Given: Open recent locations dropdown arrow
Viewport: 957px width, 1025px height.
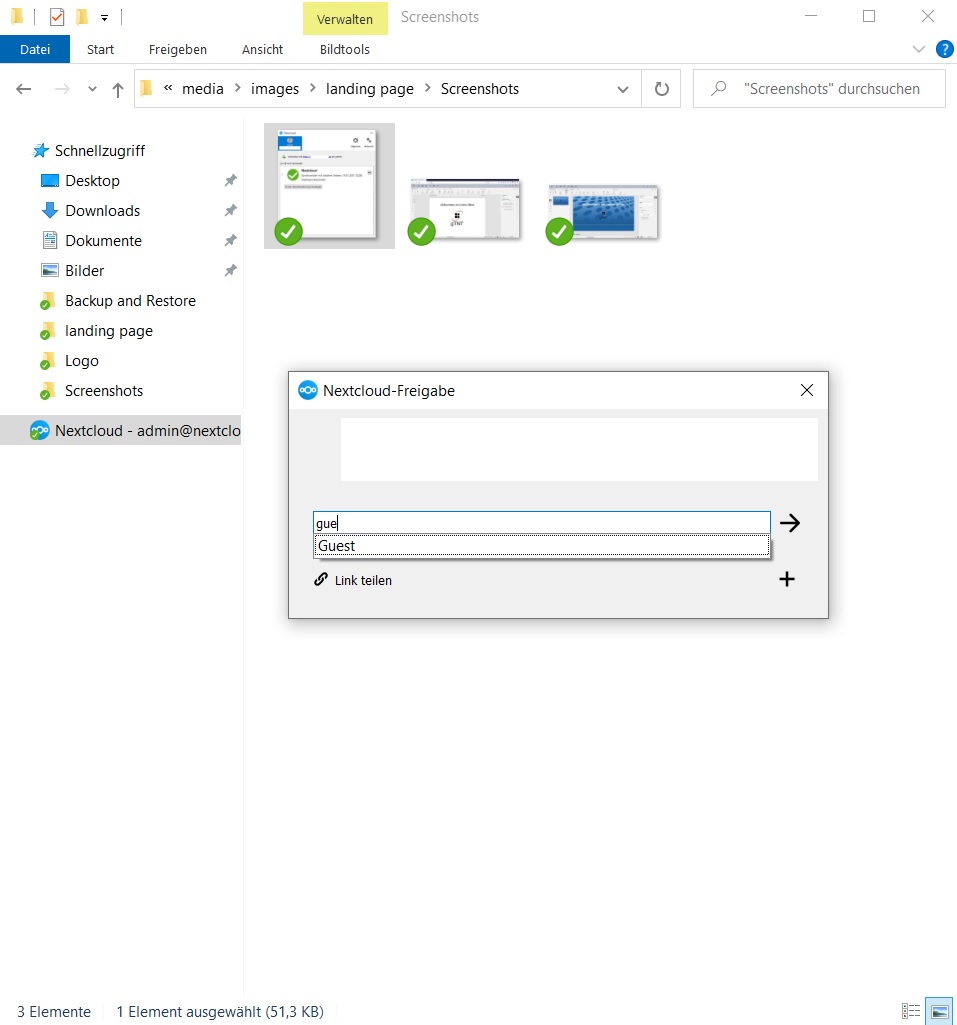Looking at the screenshot, I should 93,89.
